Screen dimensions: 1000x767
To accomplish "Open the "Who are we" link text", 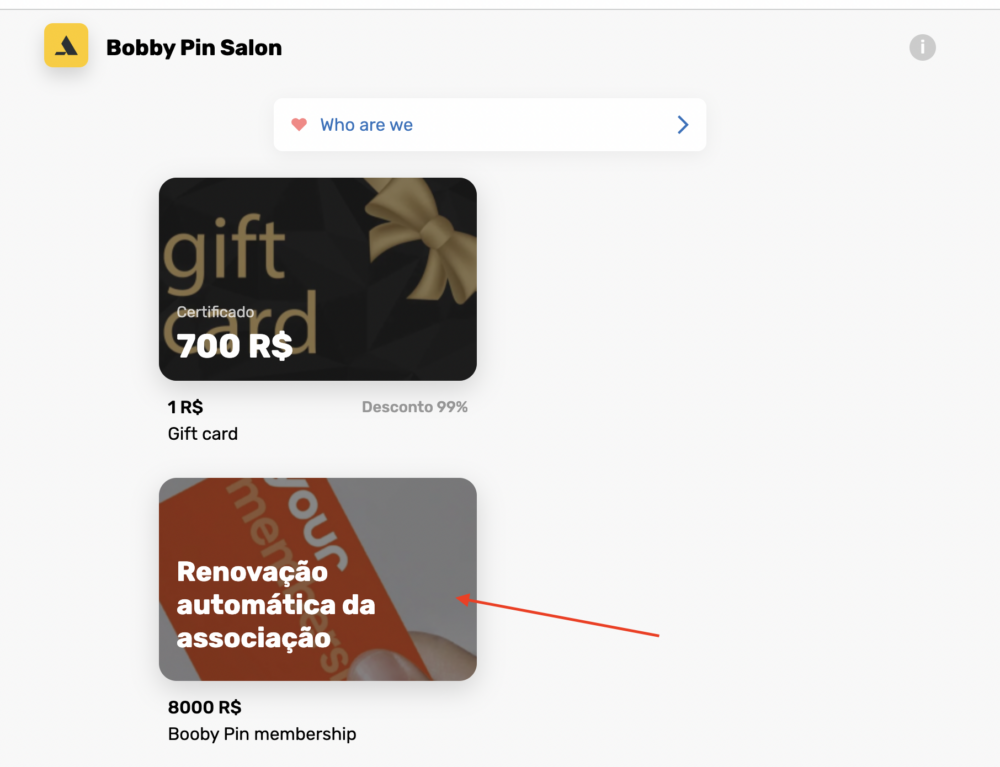I will (366, 125).
